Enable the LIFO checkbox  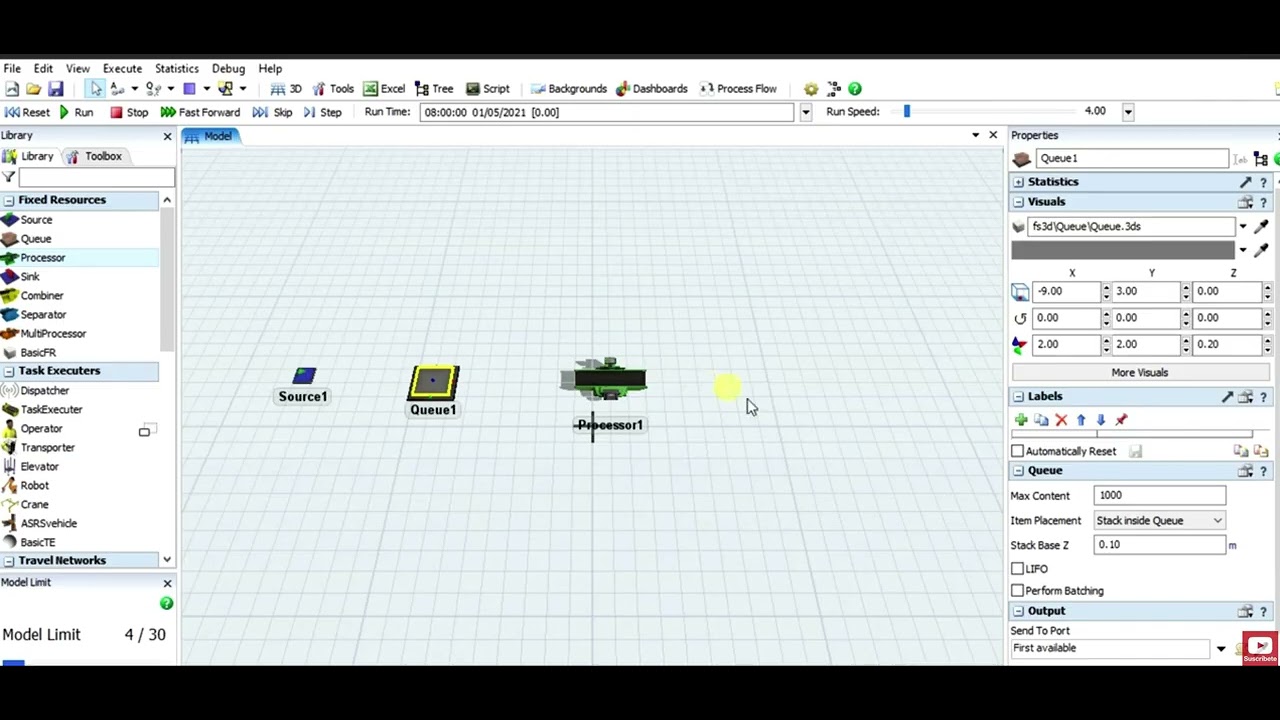pyautogui.click(x=1017, y=569)
